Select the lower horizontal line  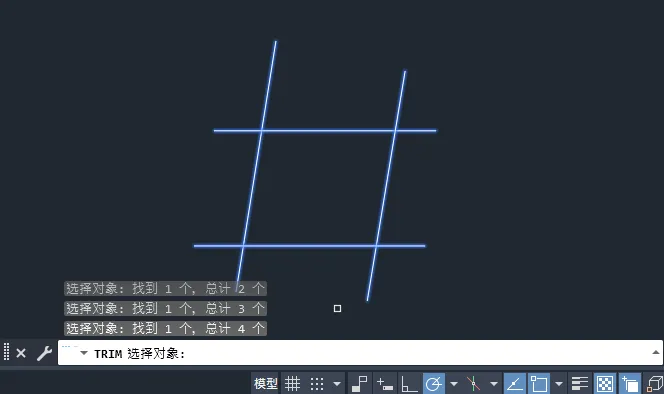click(310, 246)
